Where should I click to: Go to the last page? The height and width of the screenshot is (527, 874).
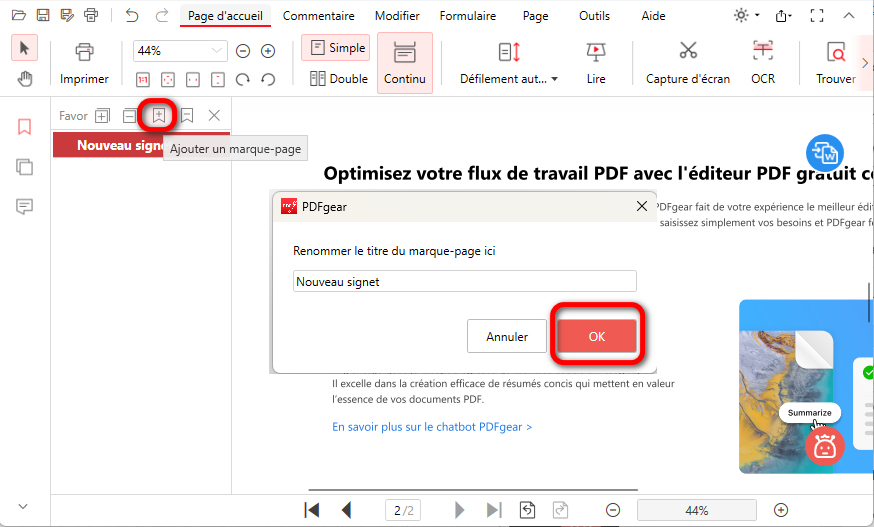pos(494,510)
